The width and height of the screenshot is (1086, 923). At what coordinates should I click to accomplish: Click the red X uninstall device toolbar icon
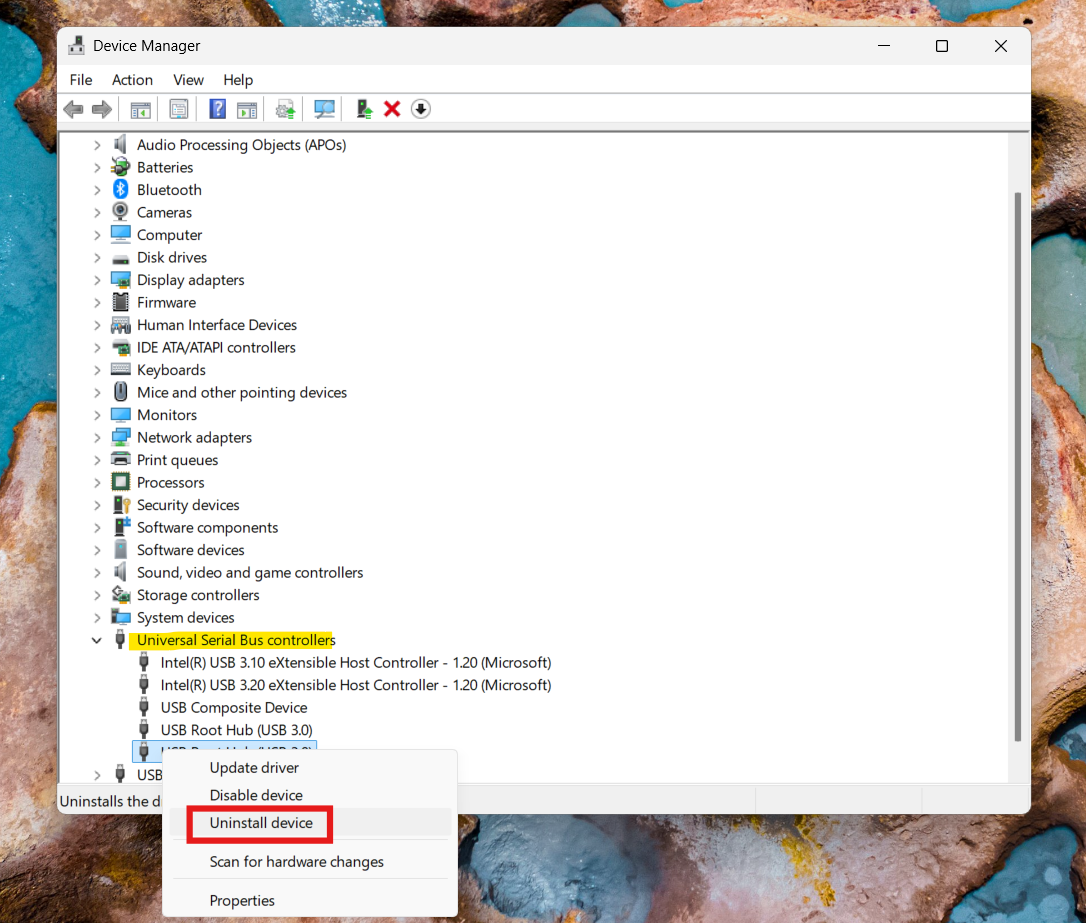tap(392, 109)
